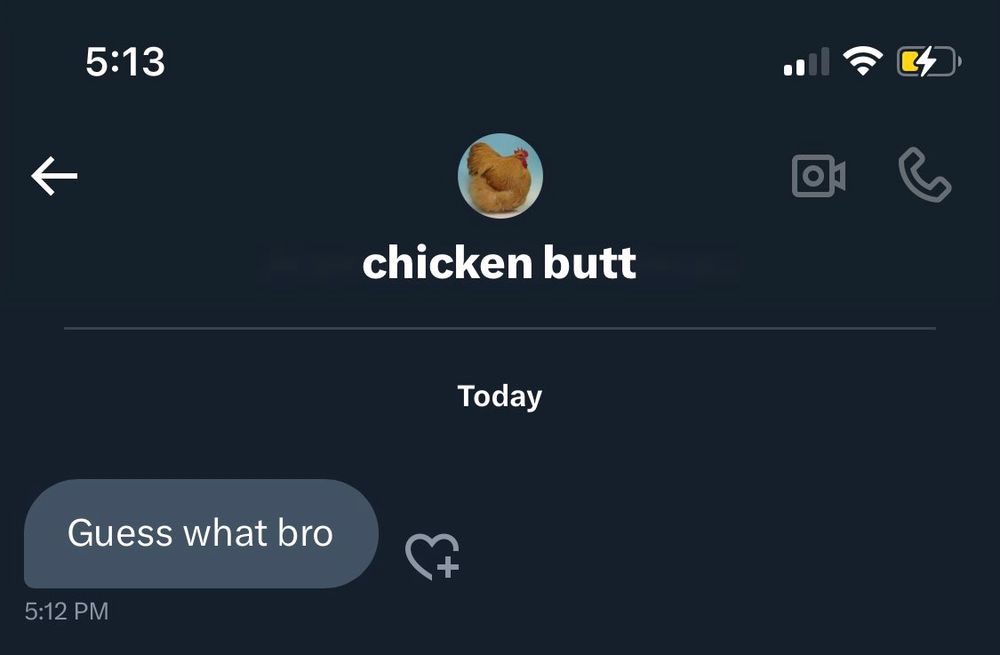This screenshot has width=1000, height=655.
Task: Tap the phone receiver icon at top right
Action: 926,175
